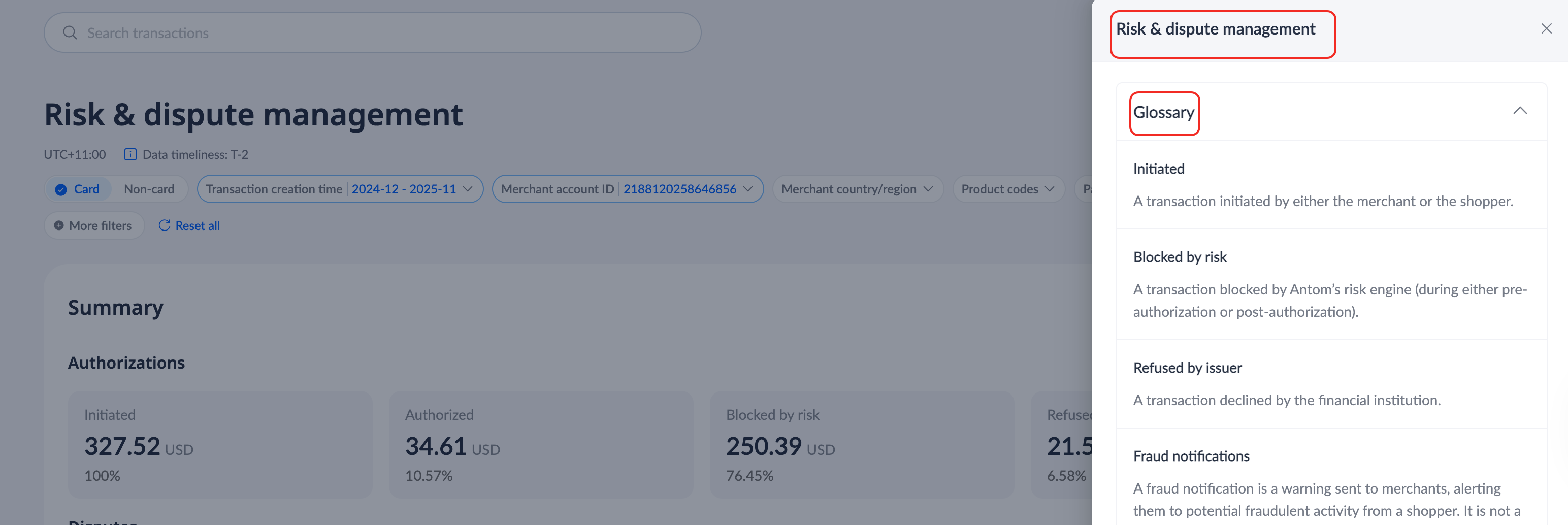1568x525 pixels.
Task: Click the blue Card checkmark icon
Action: pos(61,190)
